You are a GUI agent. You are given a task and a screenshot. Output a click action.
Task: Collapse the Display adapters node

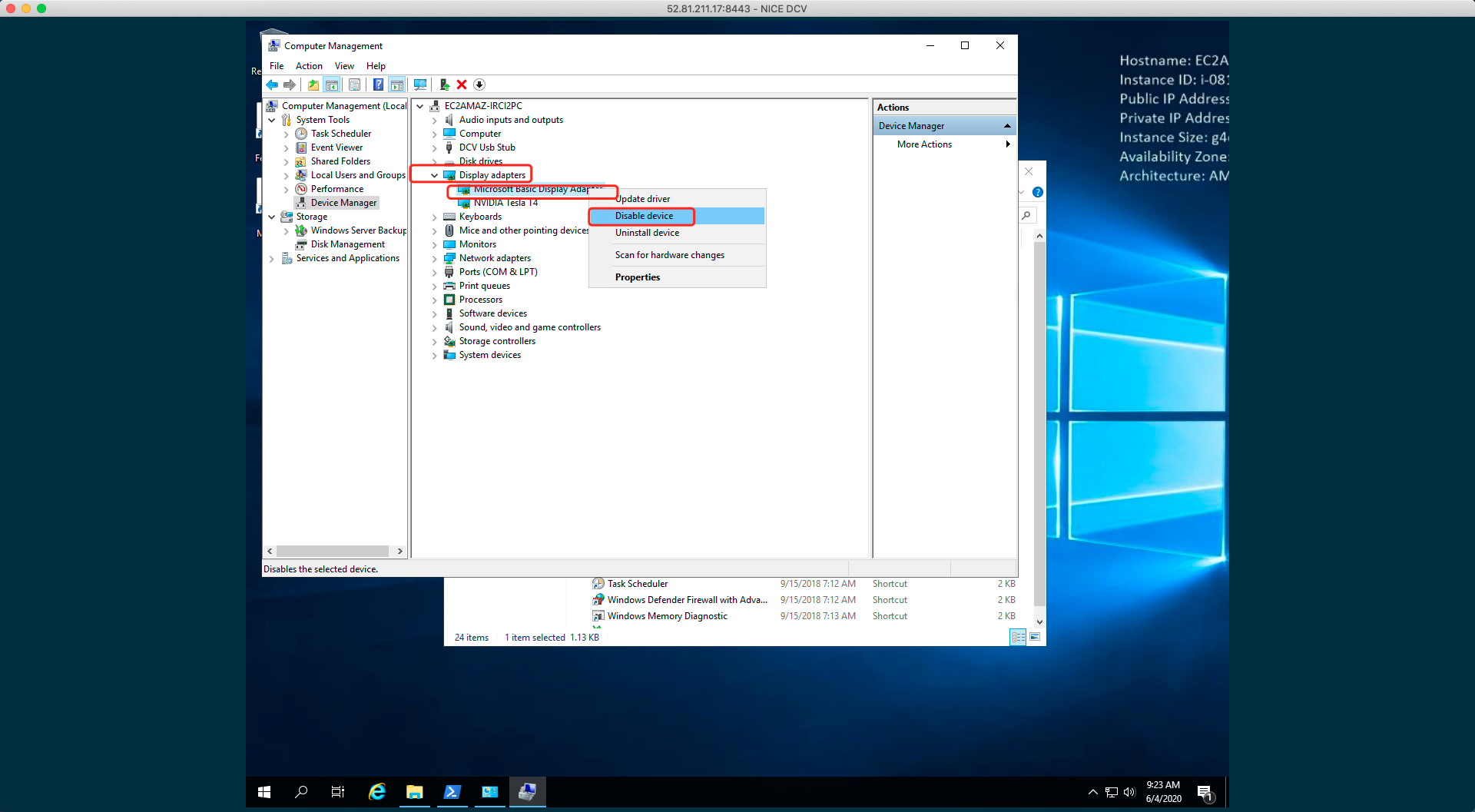pos(434,175)
